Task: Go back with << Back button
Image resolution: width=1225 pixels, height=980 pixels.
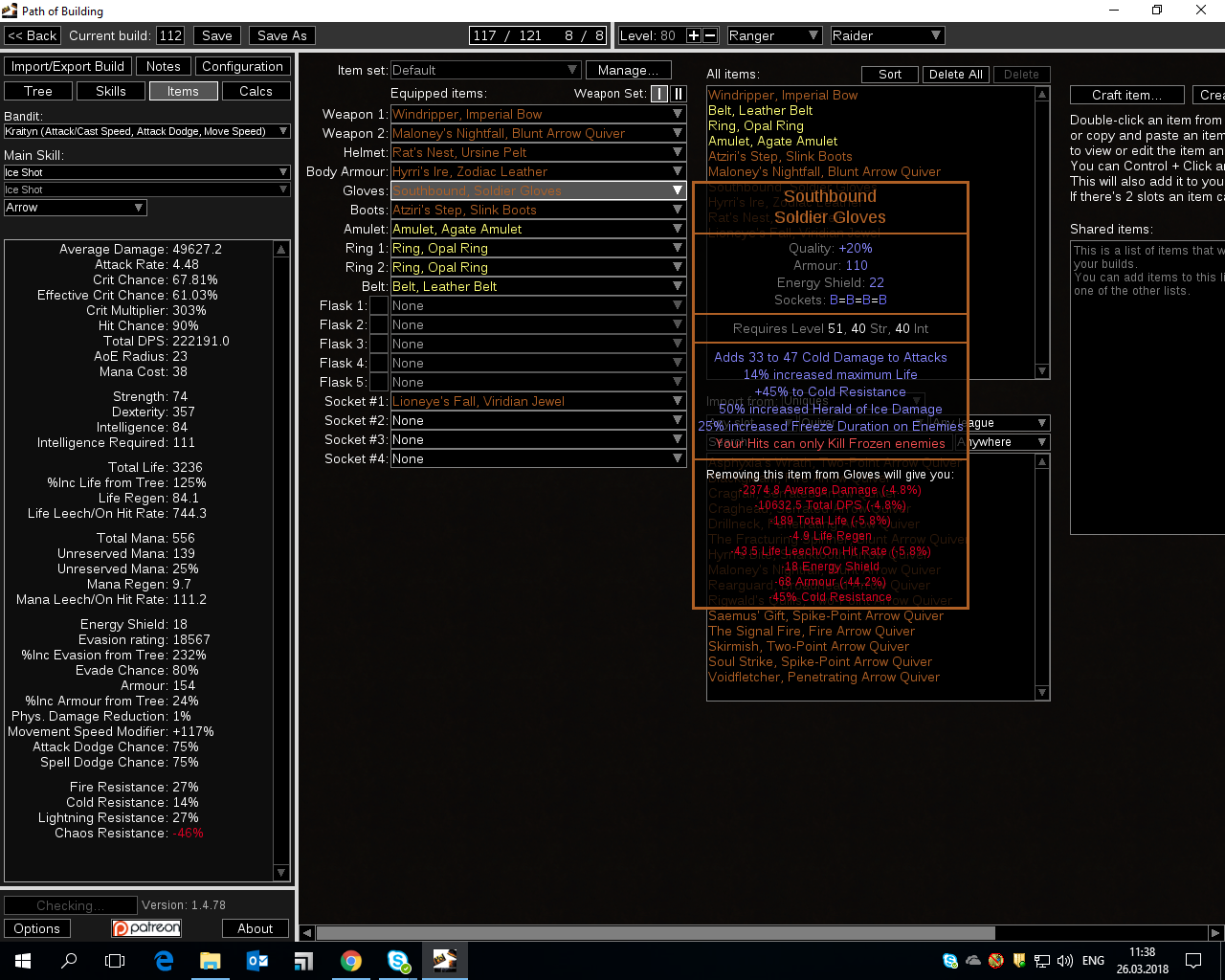Action: pos(33,35)
